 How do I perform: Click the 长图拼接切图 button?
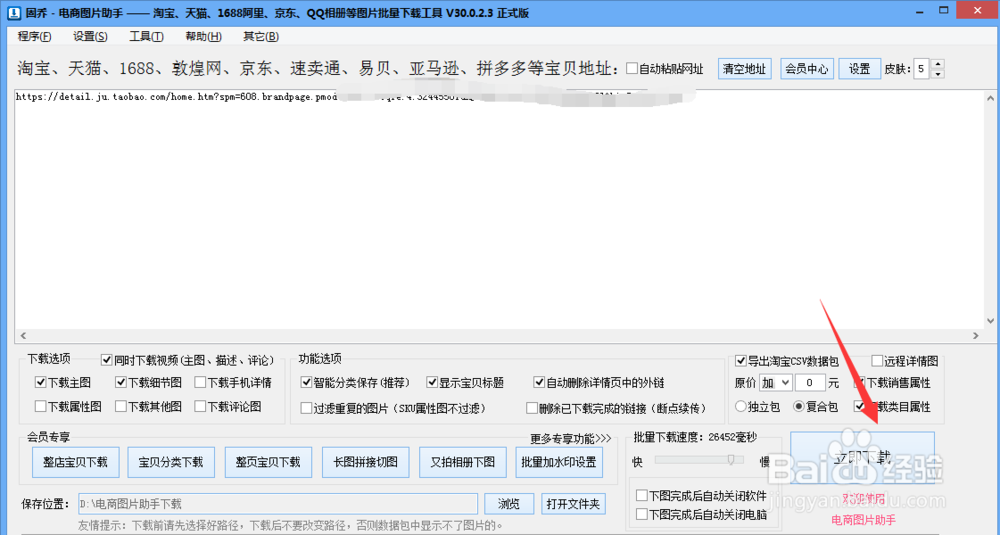click(365, 462)
